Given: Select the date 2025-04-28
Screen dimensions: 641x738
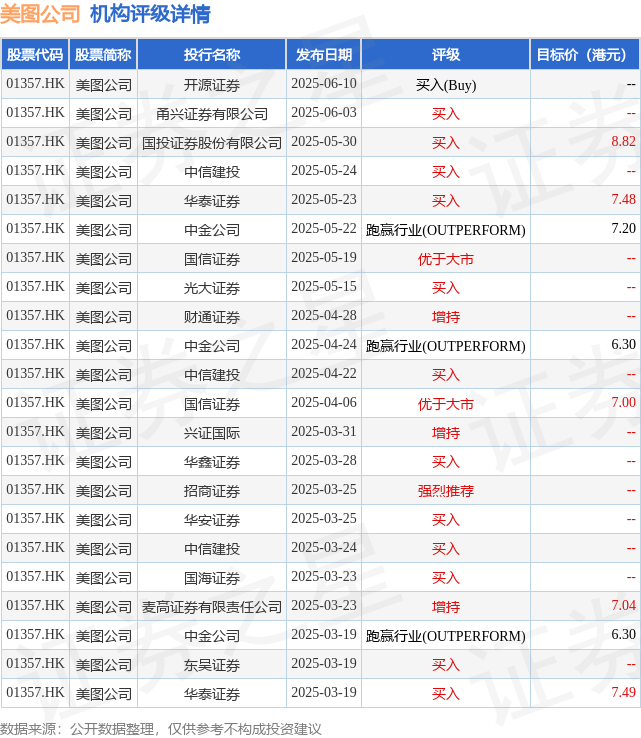Looking at the screenshot, I should point(324,315).
